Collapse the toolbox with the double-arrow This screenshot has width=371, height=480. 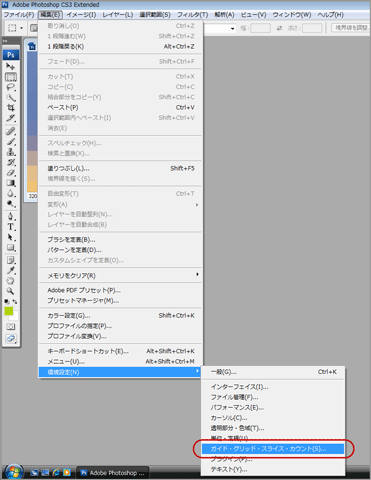pyautogui.click(x=5, y=41)
